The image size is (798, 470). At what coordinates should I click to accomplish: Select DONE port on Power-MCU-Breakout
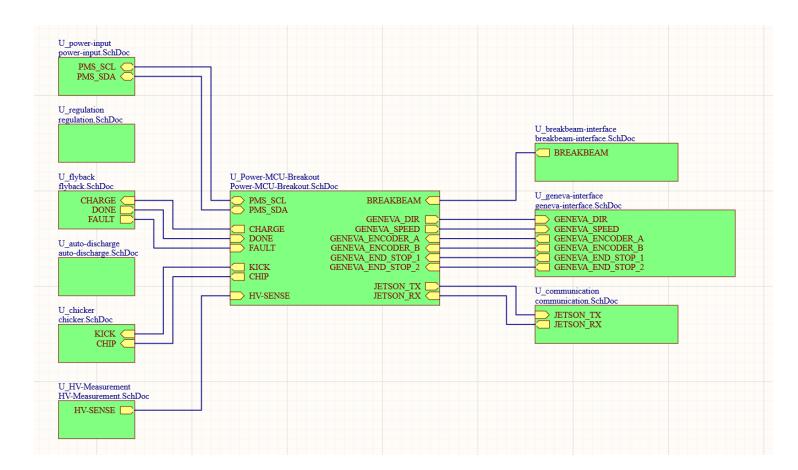coord(238,239)
